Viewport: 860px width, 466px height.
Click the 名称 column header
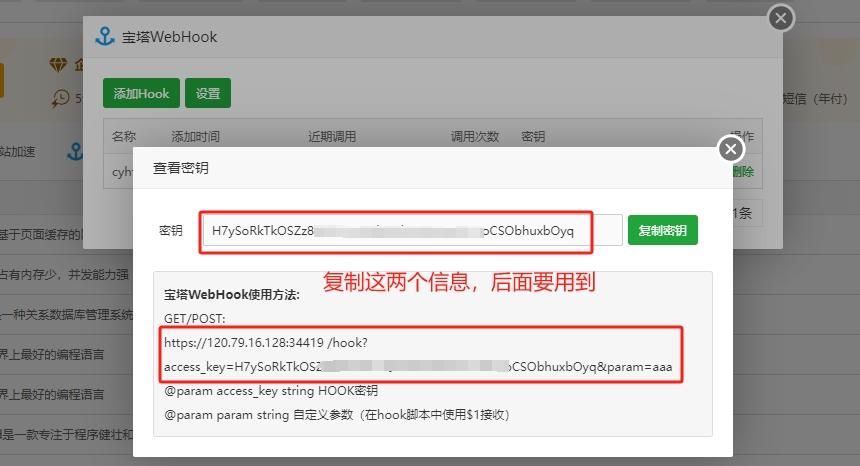(x=123, y=136)
